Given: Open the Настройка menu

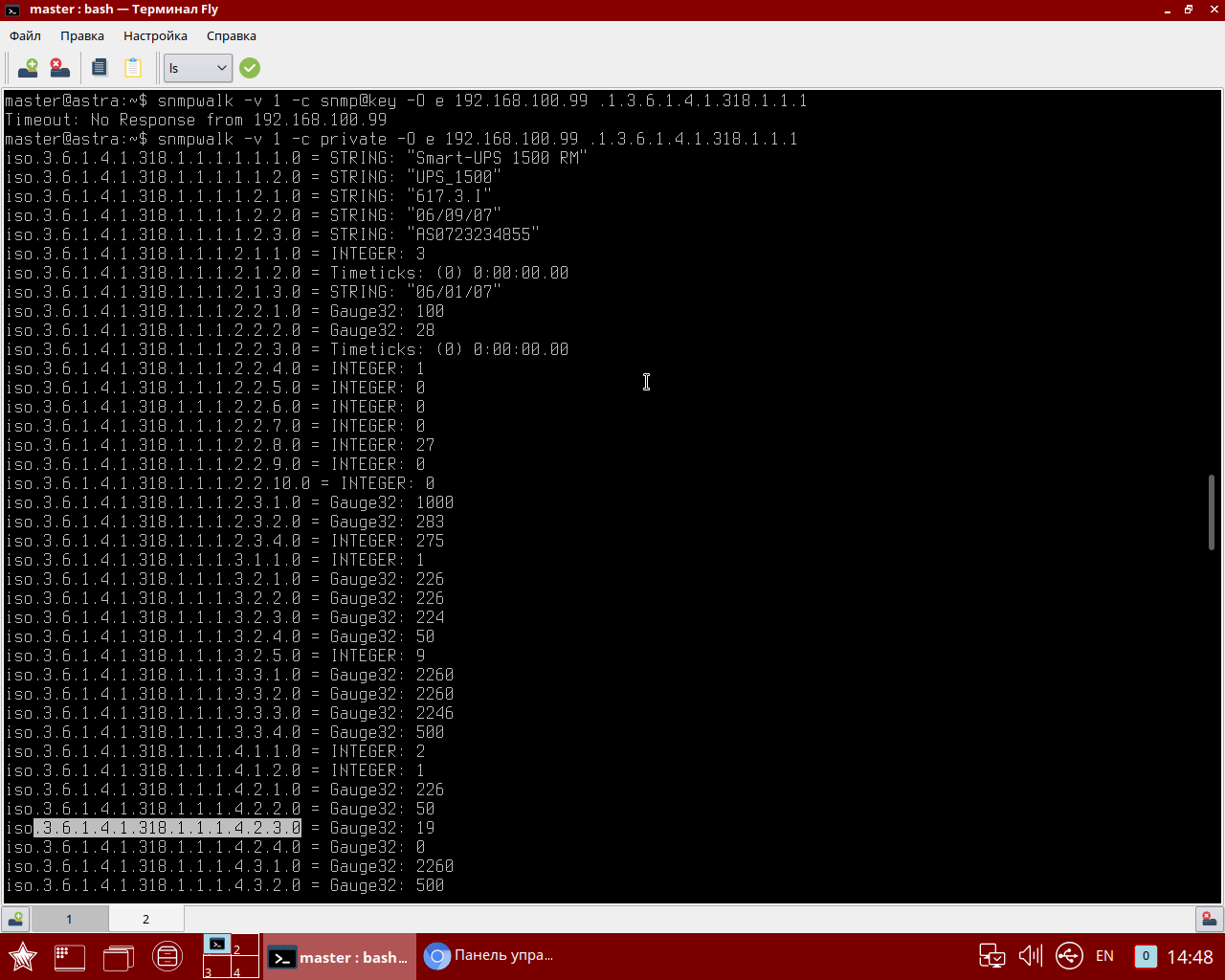Looking at the screenshot, I should [x=154, y=35].
